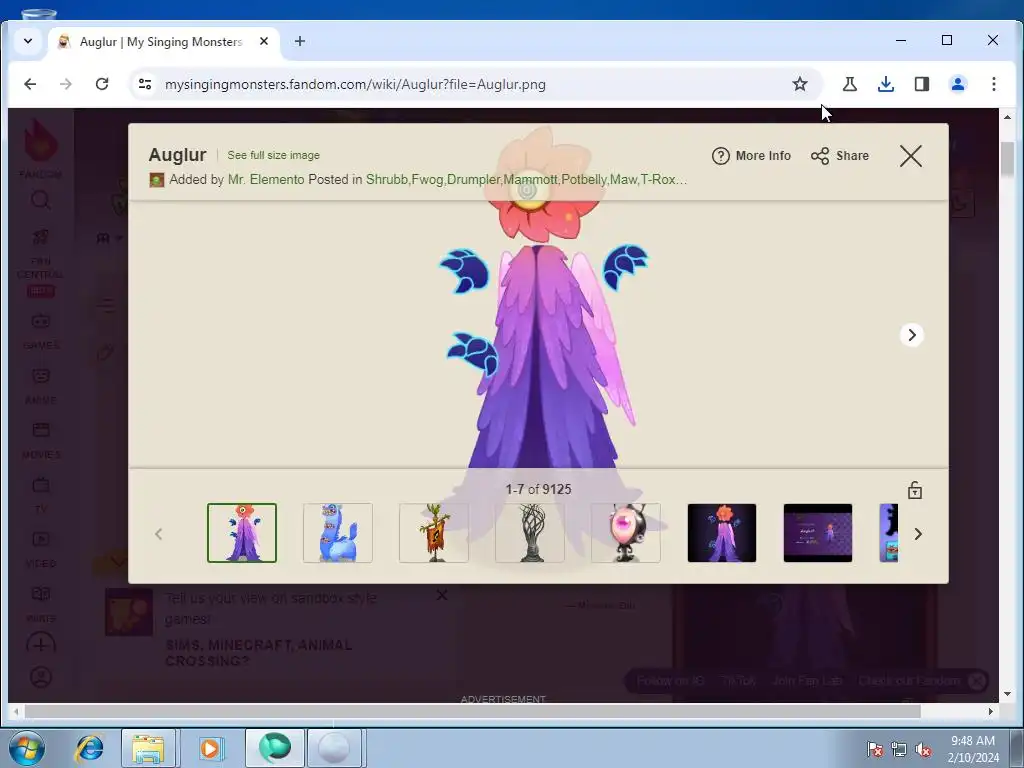This screenshot has width=1024, height=768.
Task: Show next set of carousel thumbnails
Action: 918,534
